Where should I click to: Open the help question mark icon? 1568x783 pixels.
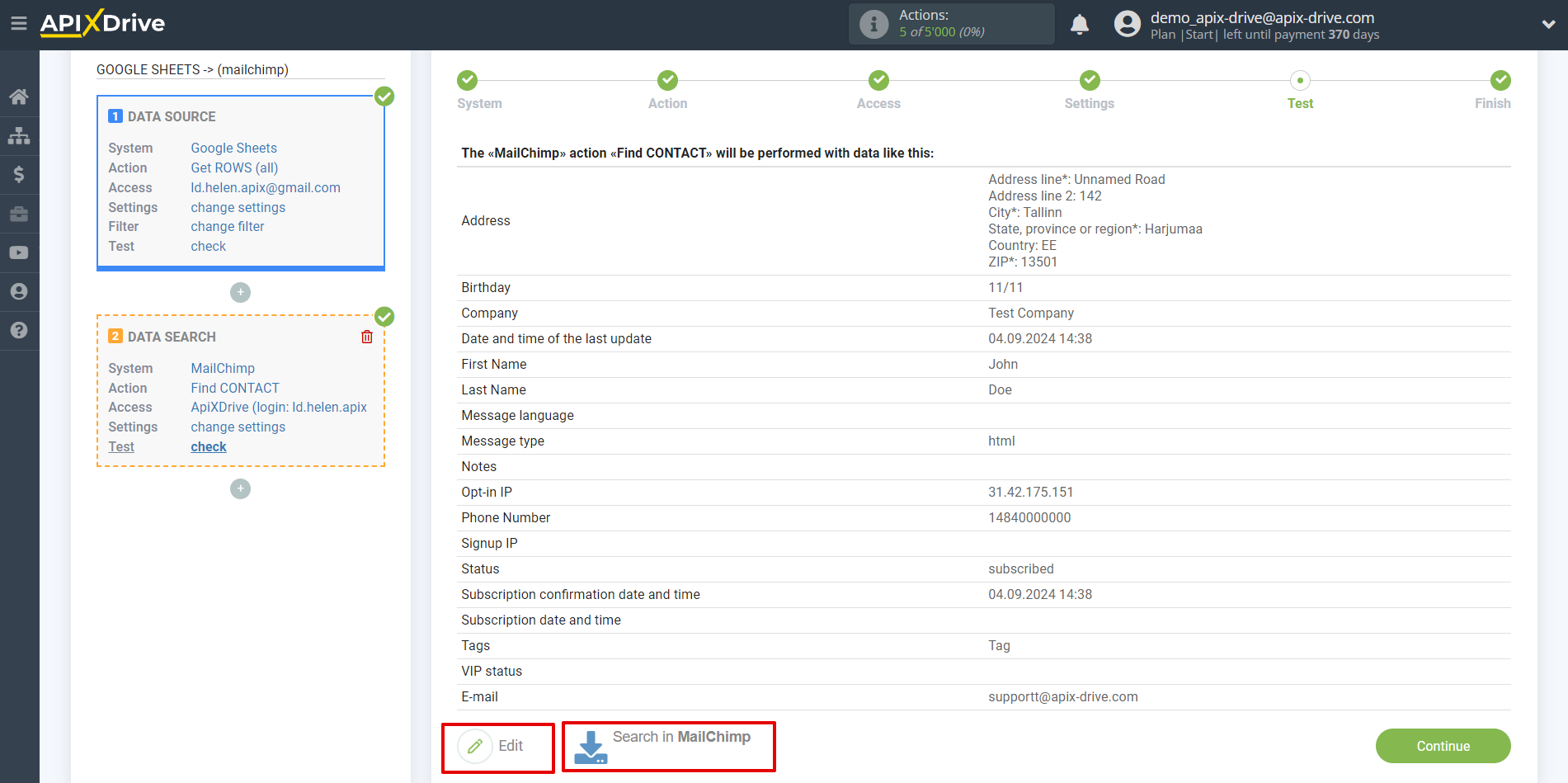19,330
